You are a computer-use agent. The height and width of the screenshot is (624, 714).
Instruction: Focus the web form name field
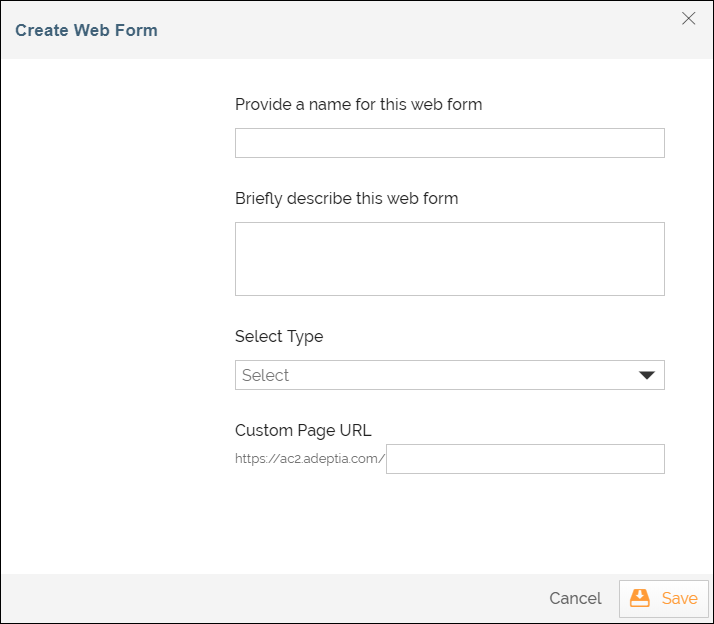click(449, 143)
